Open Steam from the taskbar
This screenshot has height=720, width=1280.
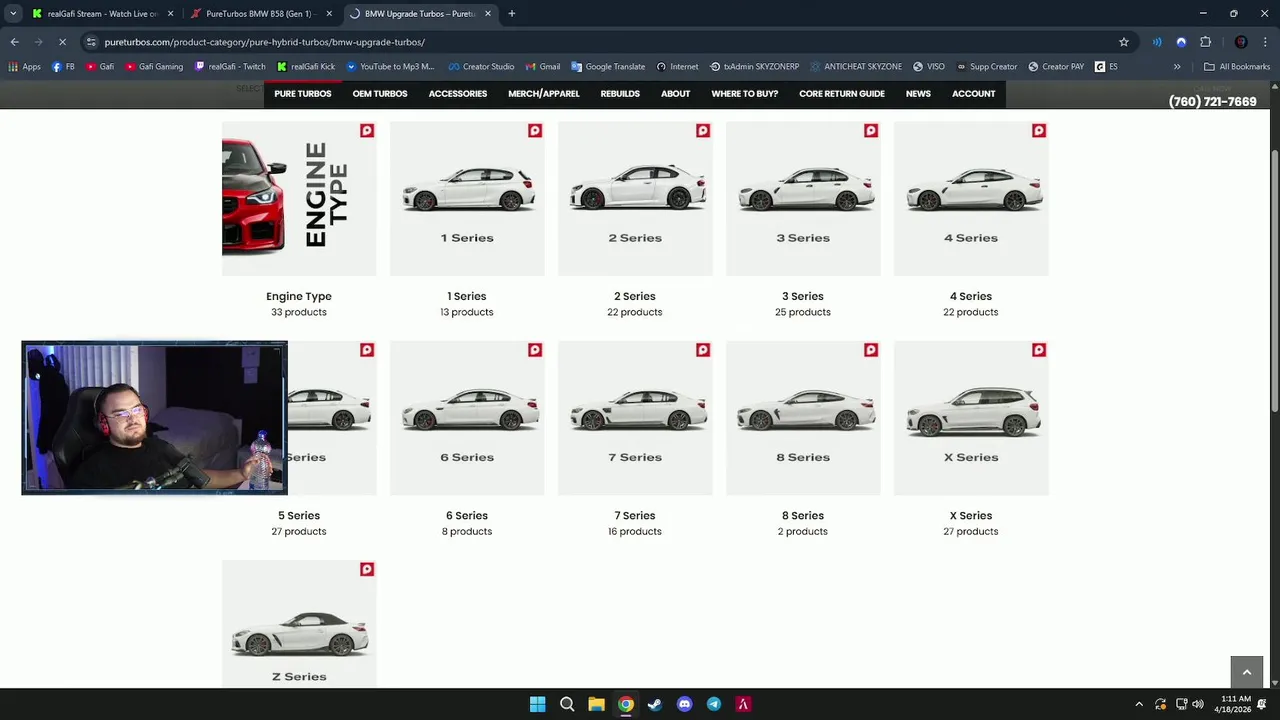[655, 704]
